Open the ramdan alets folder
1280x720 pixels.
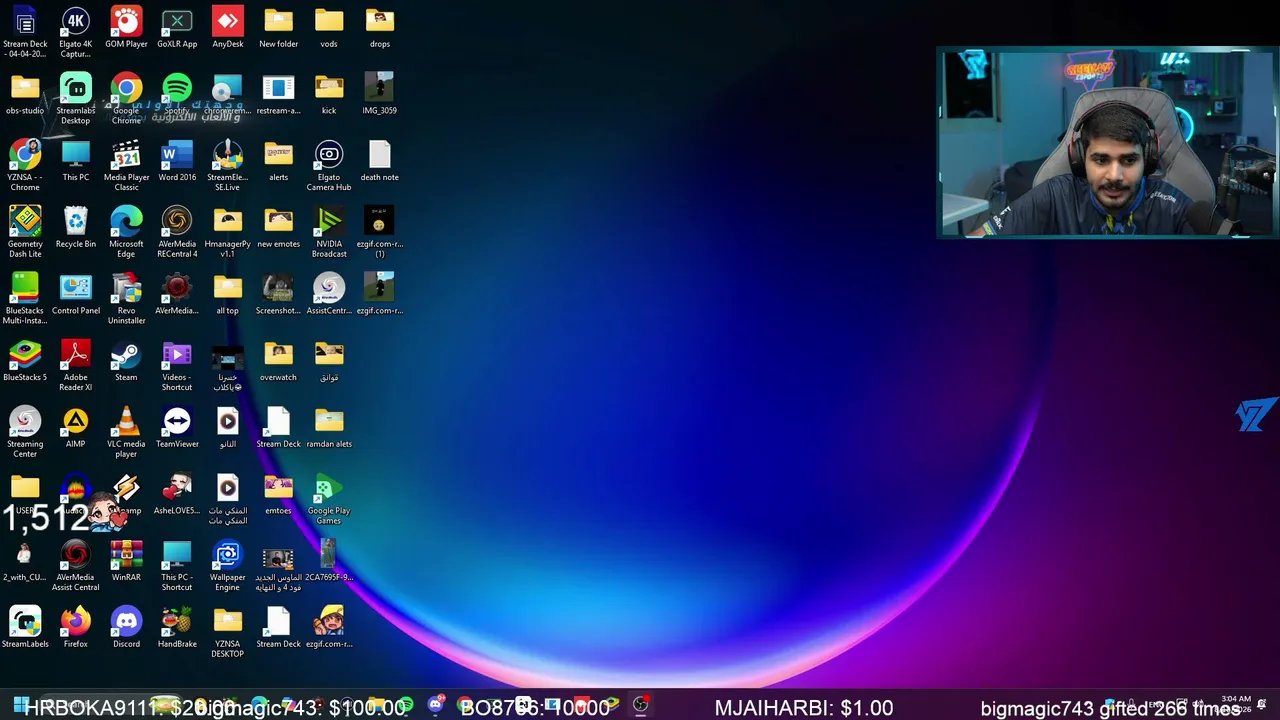[x=329, y=428]
